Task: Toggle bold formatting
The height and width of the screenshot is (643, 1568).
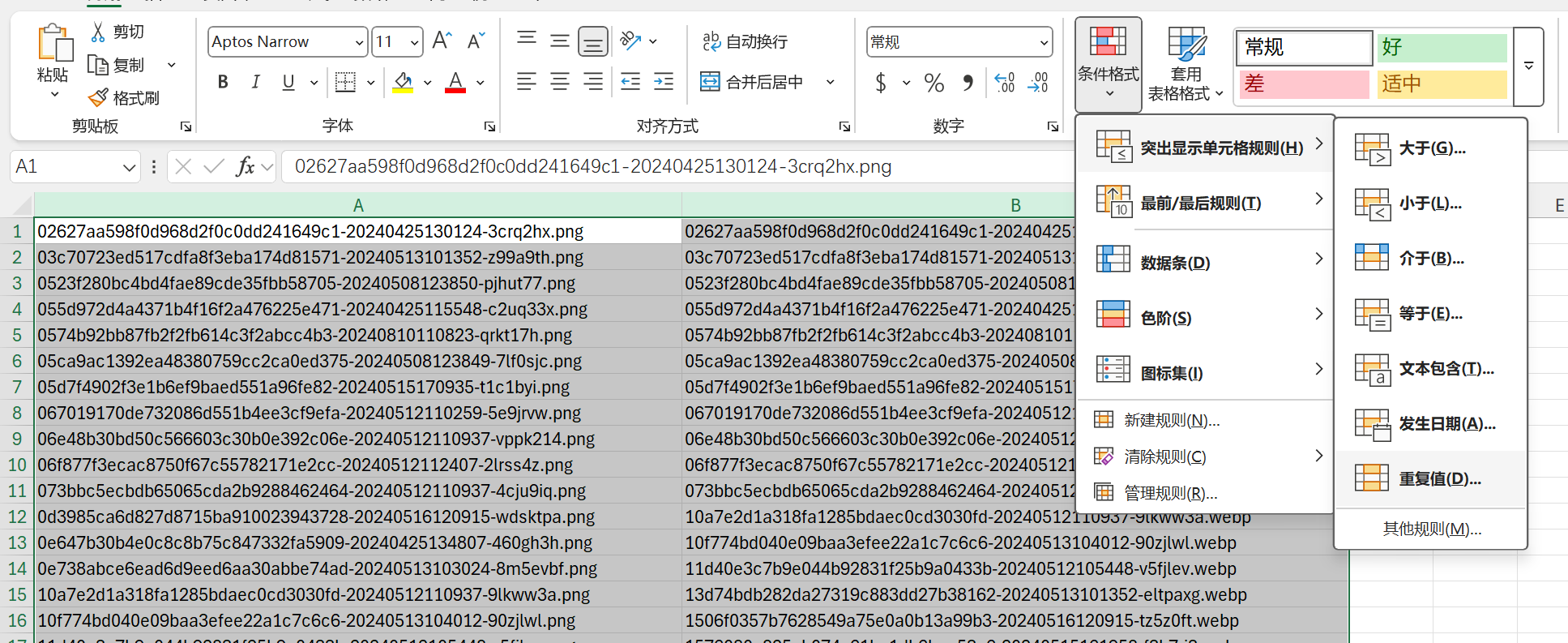Action: click(x=223, y=82)
